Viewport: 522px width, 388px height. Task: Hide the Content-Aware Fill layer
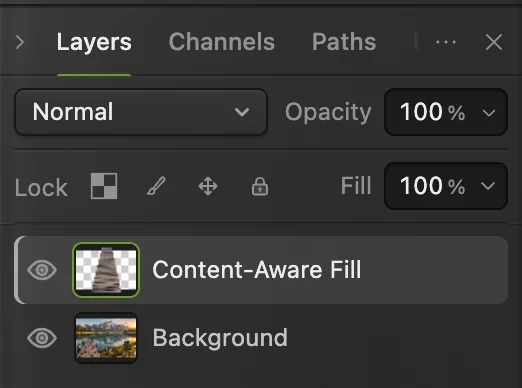coord(42,270)
